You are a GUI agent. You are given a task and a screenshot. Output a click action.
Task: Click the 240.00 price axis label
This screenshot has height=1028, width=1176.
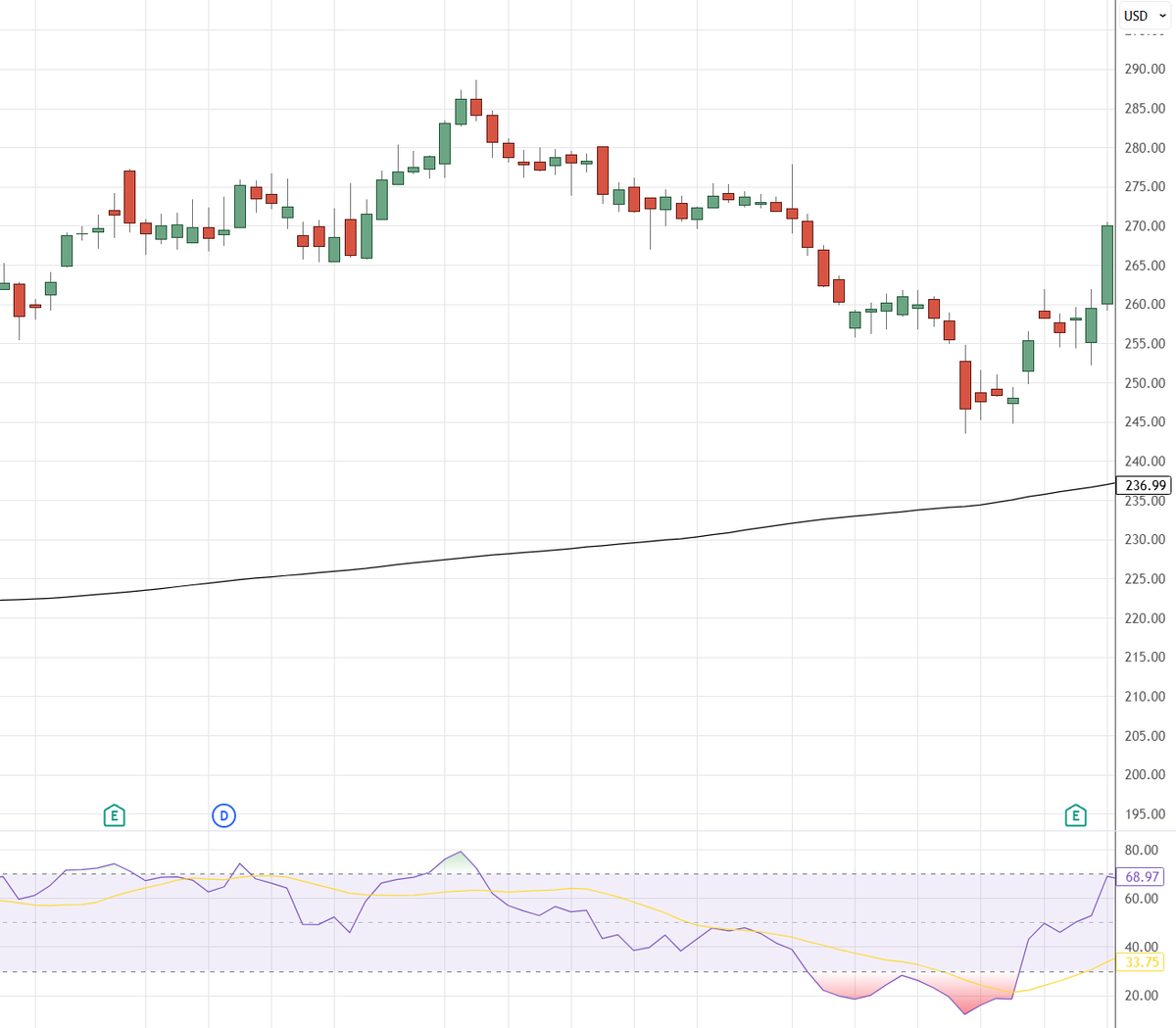coord(1145,461)
